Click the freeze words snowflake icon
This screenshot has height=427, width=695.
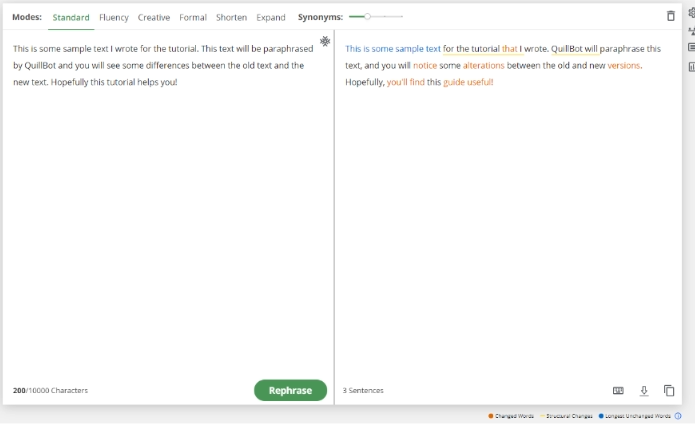pyautogui.click(x=325, y=41)
